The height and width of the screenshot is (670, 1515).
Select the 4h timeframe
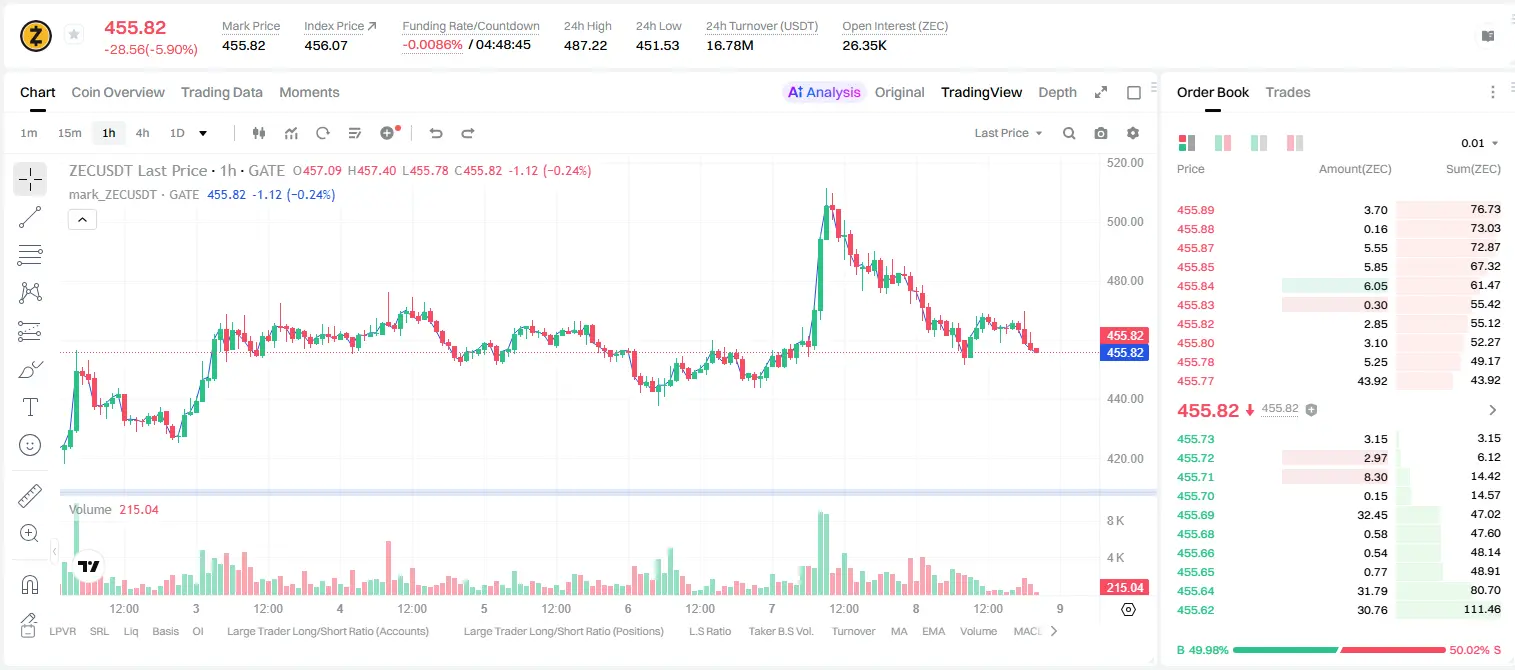143,133
